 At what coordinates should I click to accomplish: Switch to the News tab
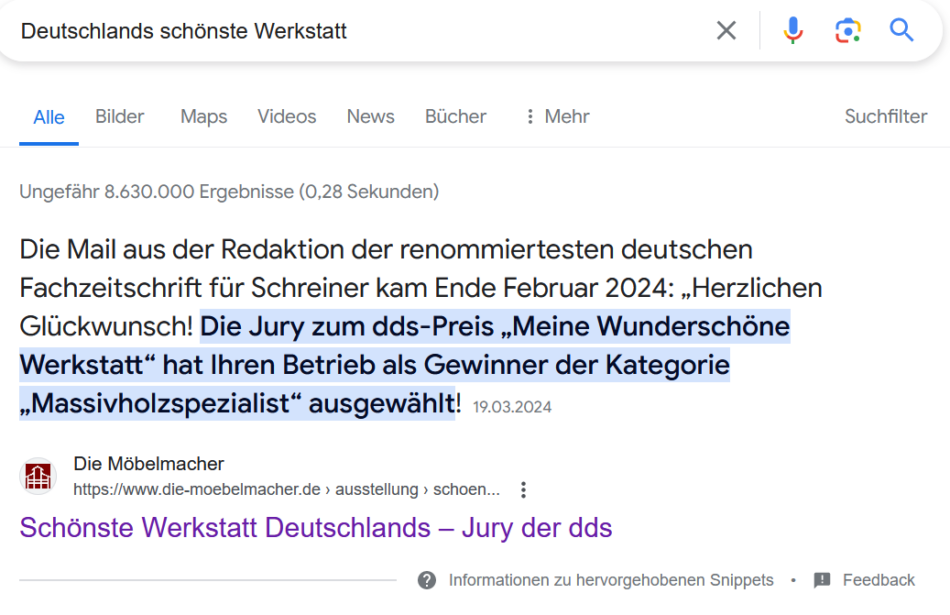click(x=370, y=116)
